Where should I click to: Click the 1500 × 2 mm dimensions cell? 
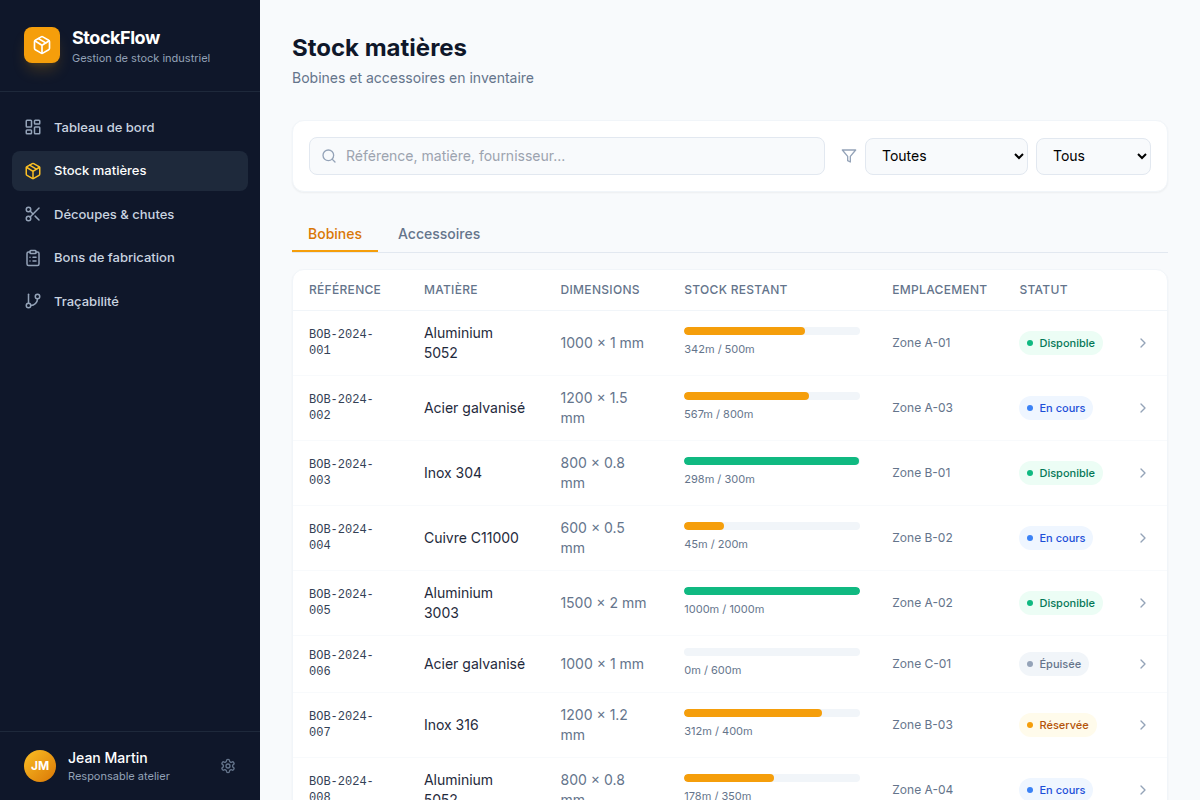point(604,603)
